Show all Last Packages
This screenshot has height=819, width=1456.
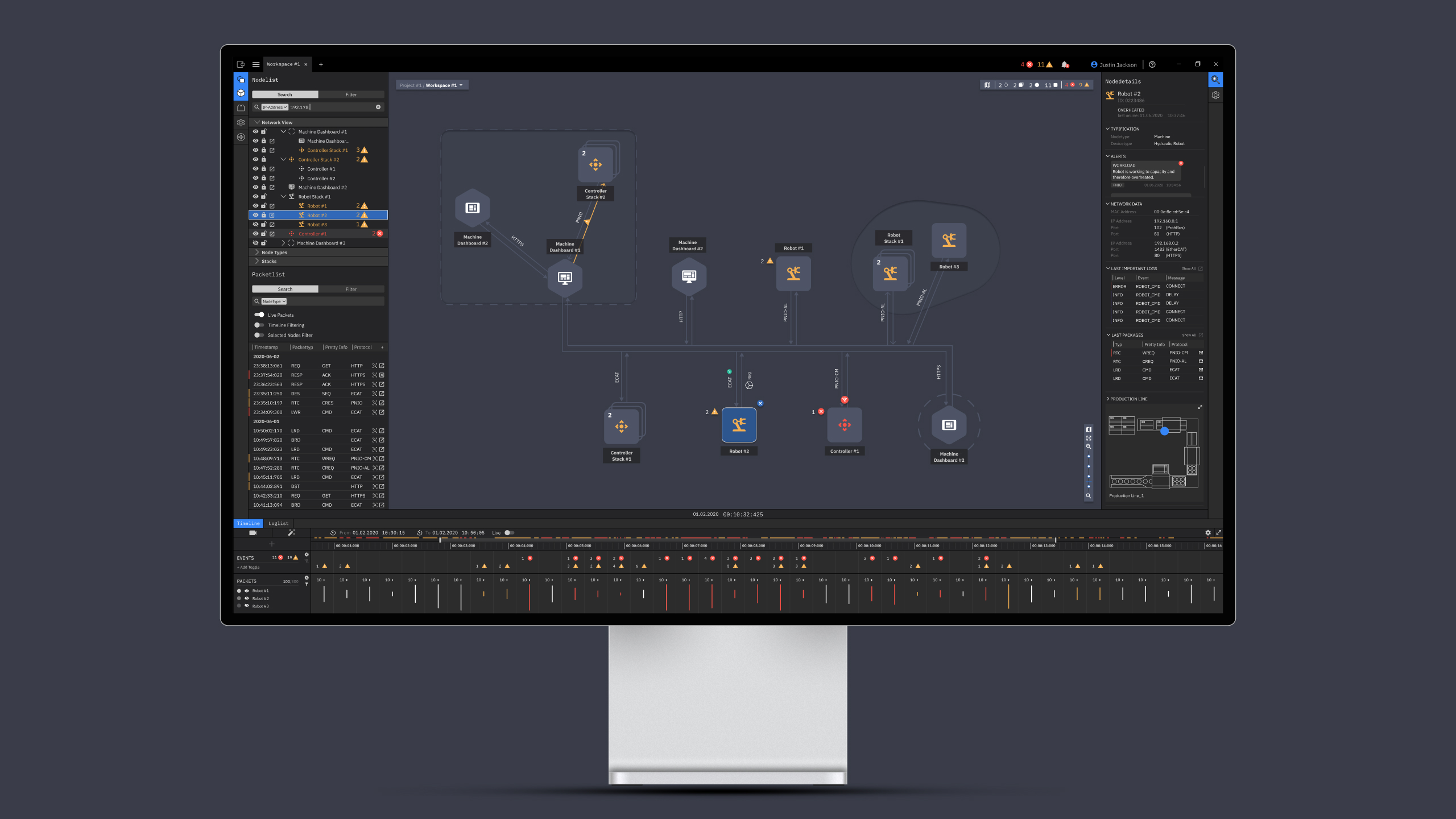coord(1192,335)
